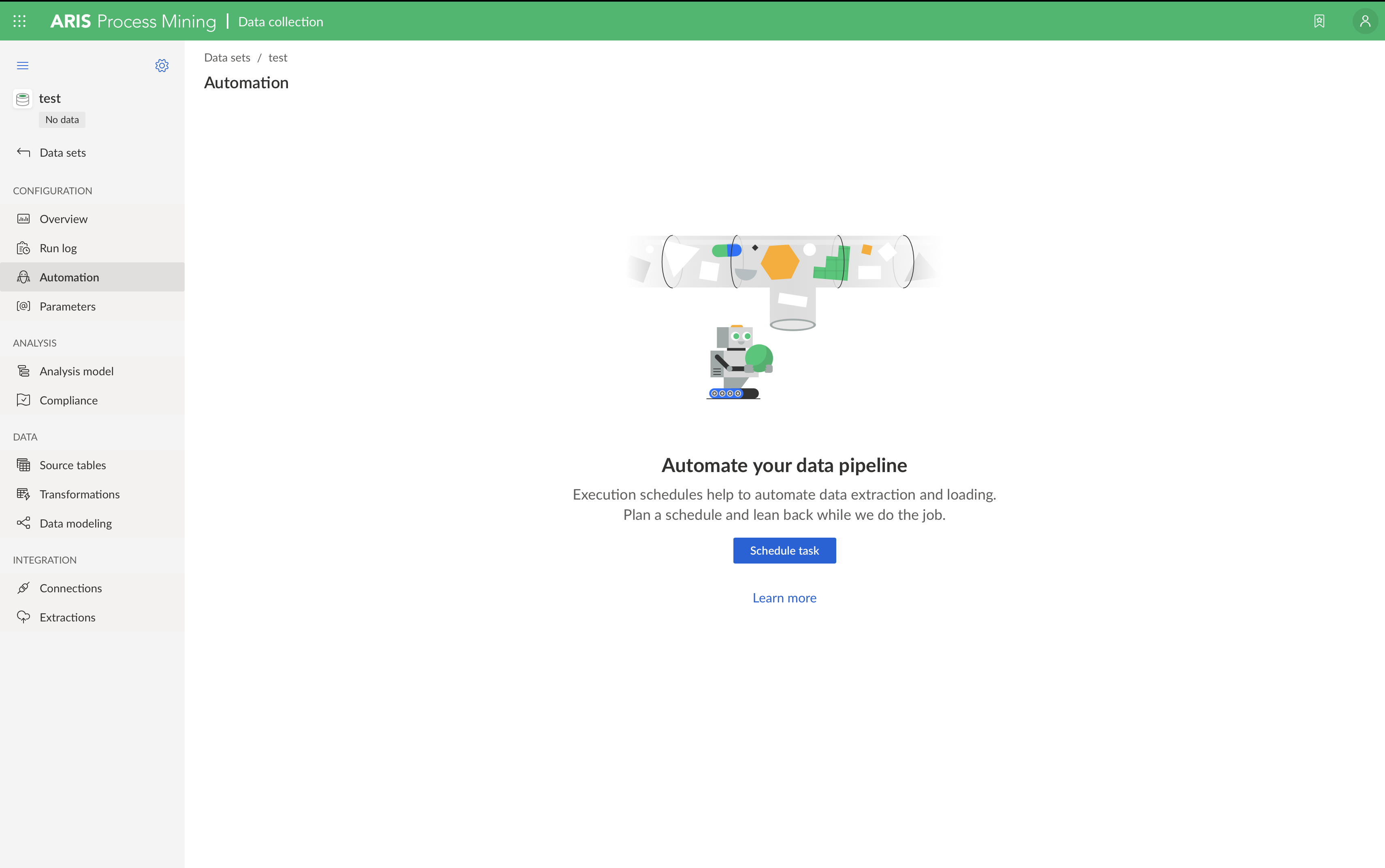1385x868 pixels.
Task: Open Data modeling page
Action: [x=92, y=523]
